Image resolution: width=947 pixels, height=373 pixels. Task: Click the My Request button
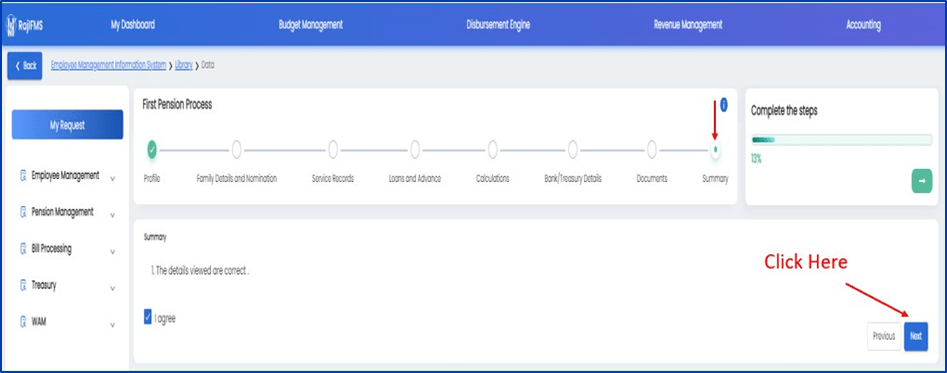[x=67, y=125]
